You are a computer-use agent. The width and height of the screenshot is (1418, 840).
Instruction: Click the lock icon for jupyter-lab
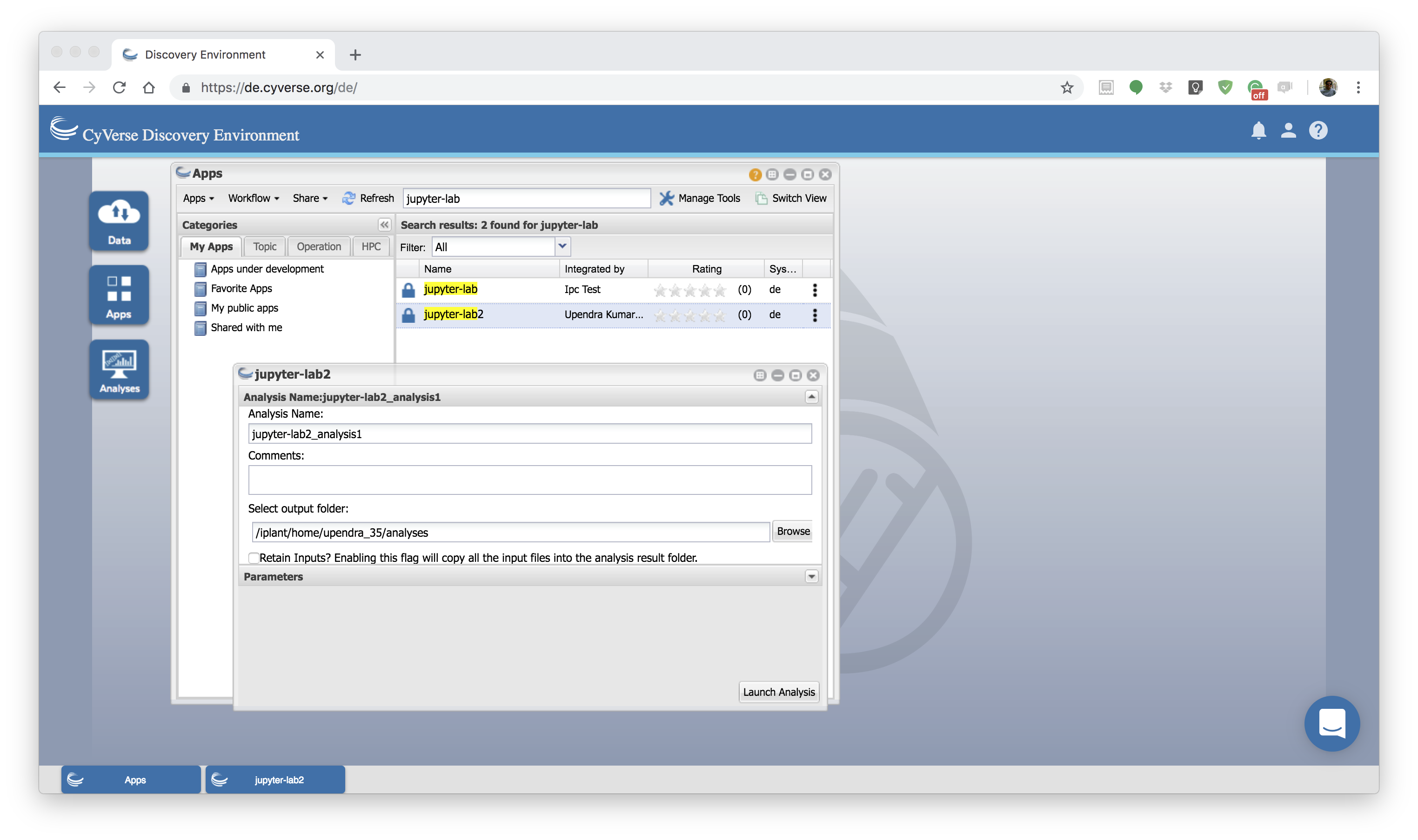tap(408, 290)
